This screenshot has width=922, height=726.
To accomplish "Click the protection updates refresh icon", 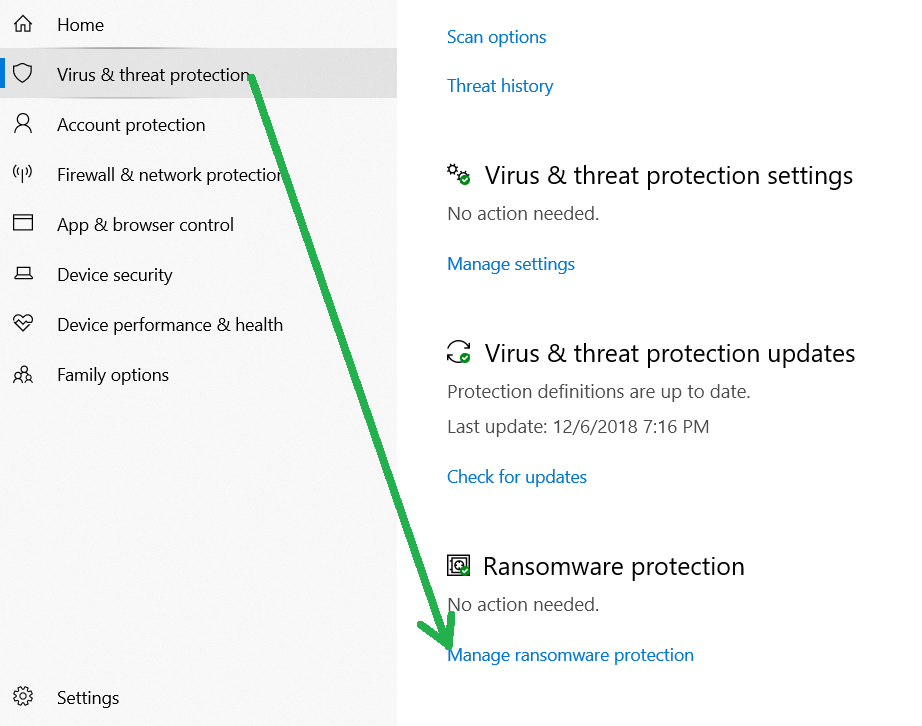I will tap(458, 352).
